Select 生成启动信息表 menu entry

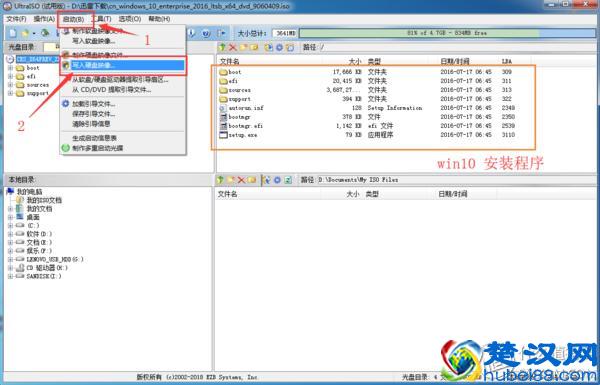click(123, 138)
